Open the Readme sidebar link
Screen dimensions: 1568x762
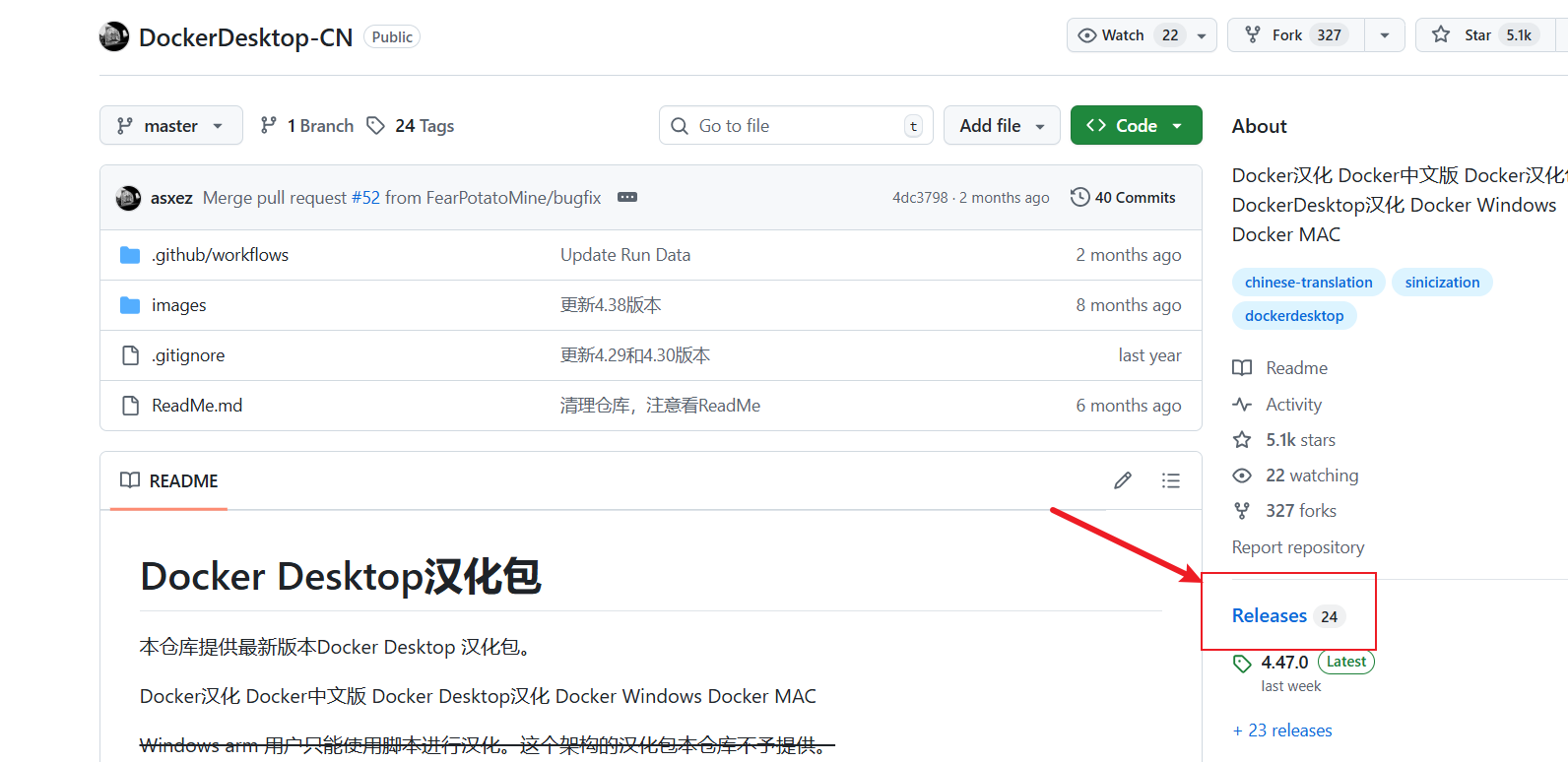[1297, 368]
